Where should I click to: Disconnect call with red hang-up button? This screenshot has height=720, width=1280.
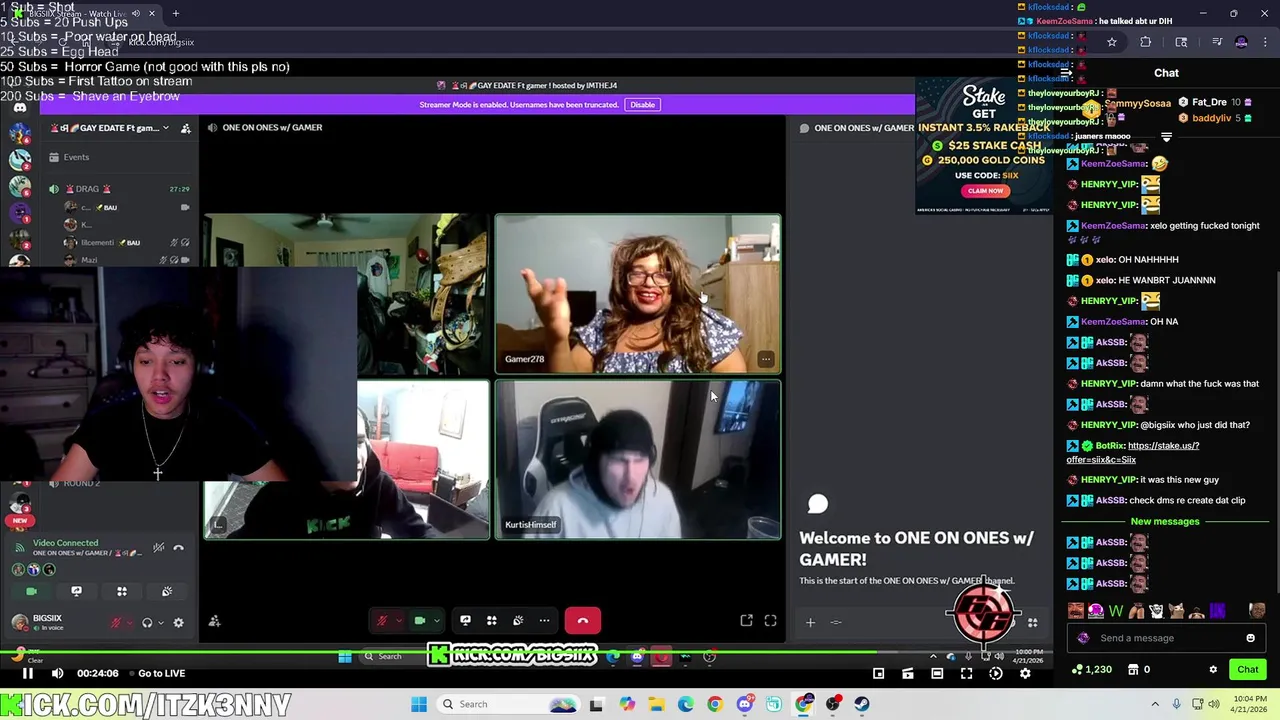point(583,621)
